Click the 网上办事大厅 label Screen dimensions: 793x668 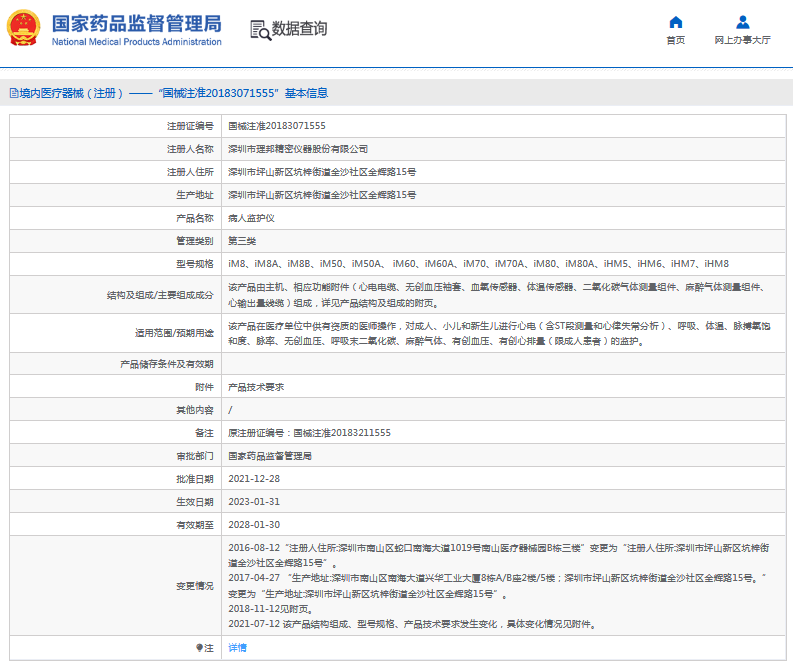tap(742, 40)
